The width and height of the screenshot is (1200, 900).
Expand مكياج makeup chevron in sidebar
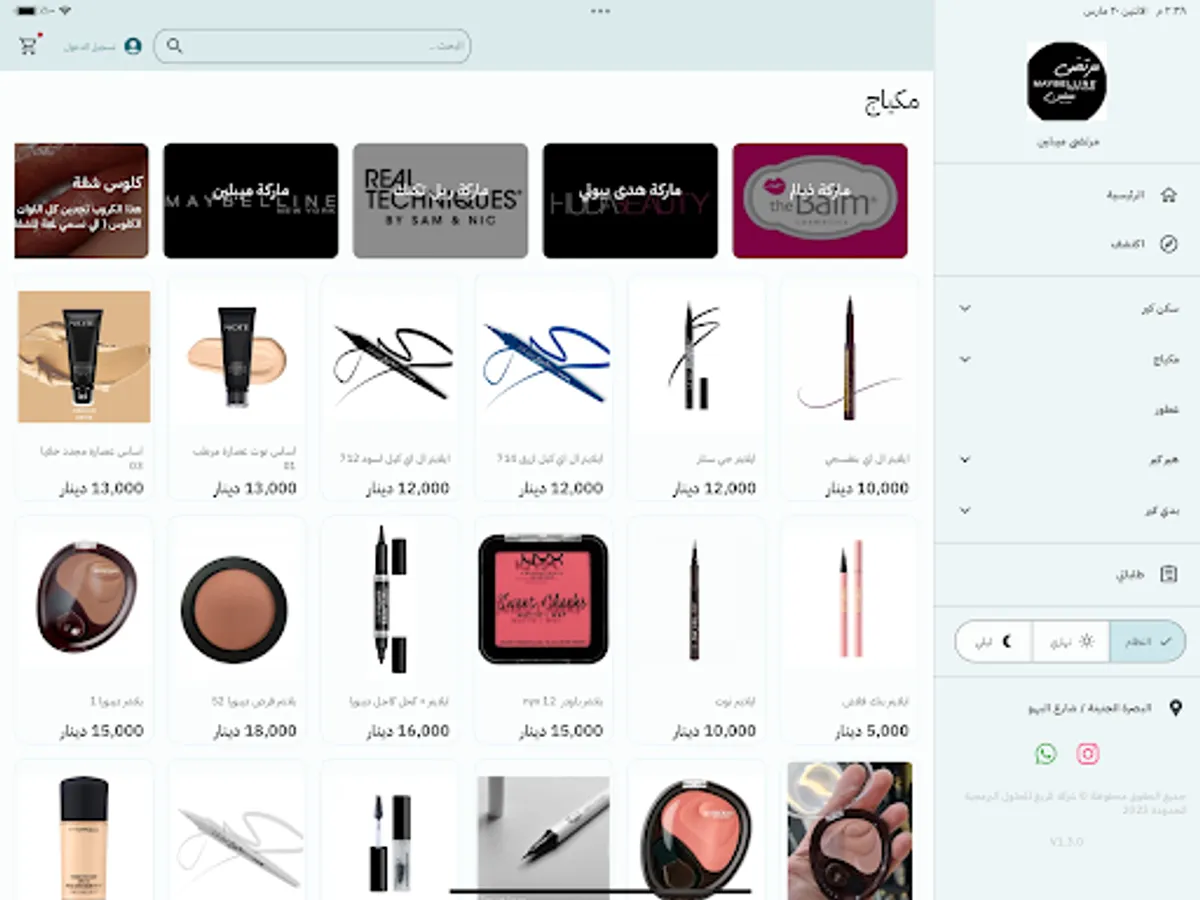click(965, 358)
